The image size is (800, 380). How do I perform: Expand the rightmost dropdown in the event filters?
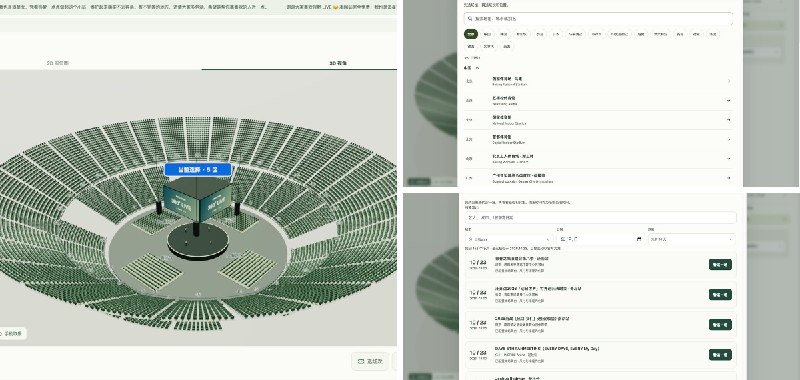point(691,239)
